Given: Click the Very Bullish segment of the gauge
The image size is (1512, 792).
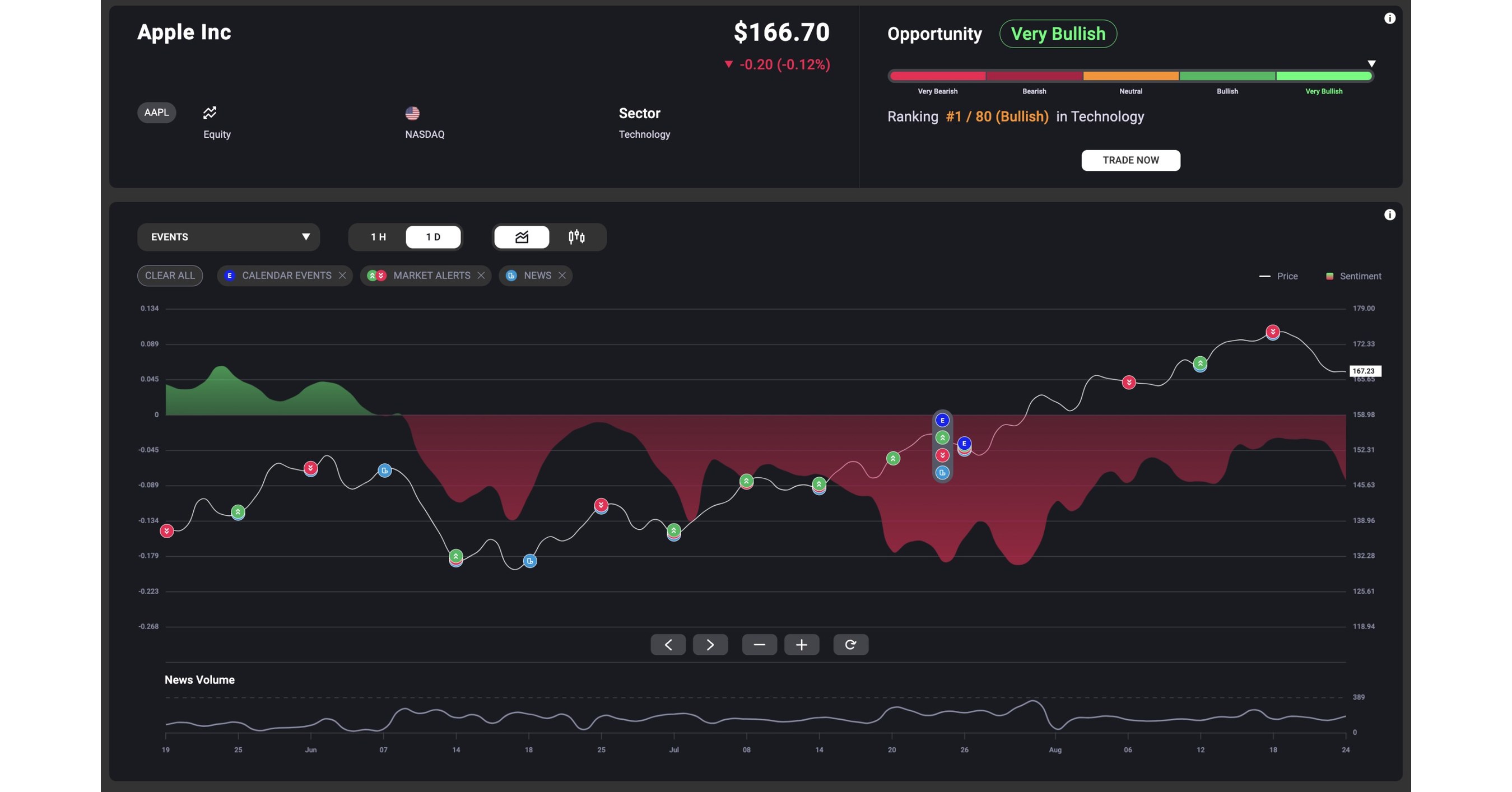Looking at the screenshot, I should (1324, 76).
